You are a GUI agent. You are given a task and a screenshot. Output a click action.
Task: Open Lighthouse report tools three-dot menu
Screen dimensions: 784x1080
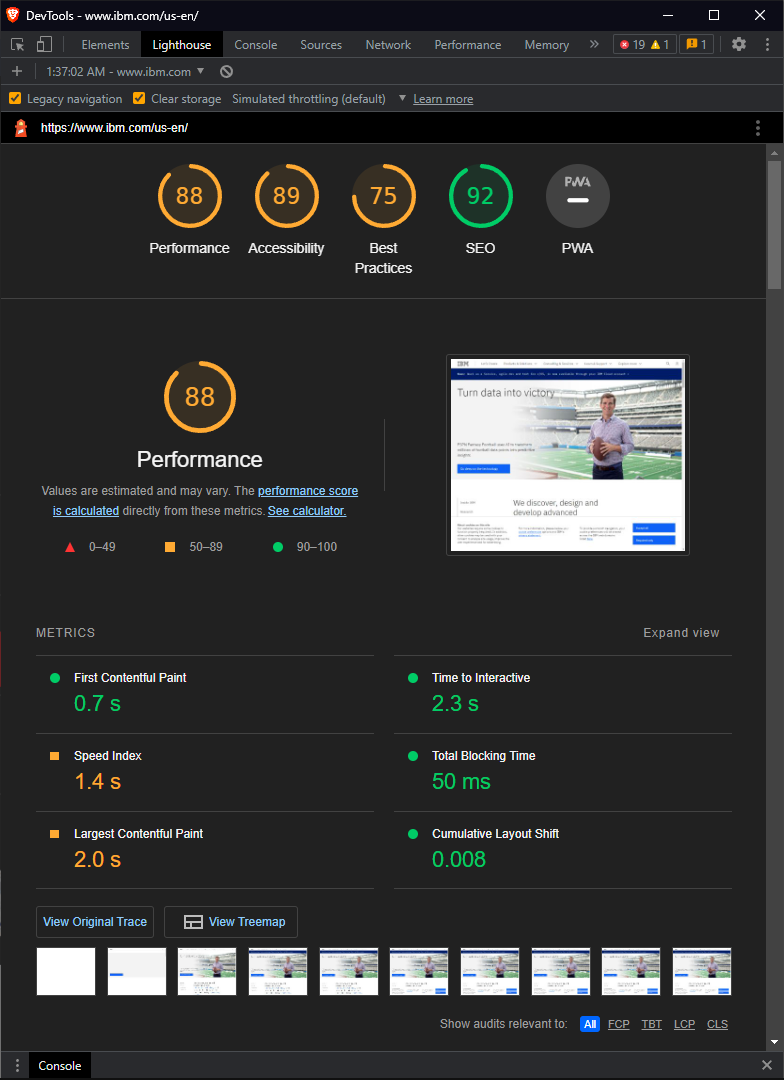[758, 128]
